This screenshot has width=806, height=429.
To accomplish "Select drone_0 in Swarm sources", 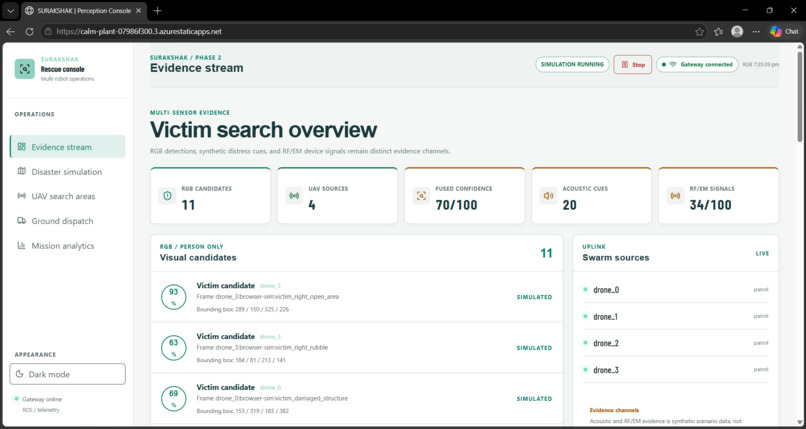I will tap(675, 290).
